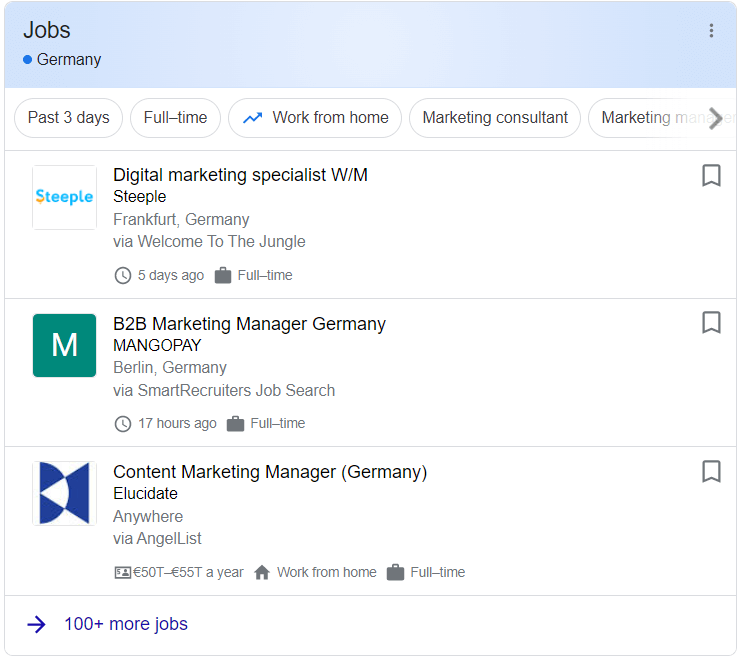The height and width of the screenshot is (658, 740).
Task: Click the blue location dot beside Germany
Action: (x=27, y=59)
